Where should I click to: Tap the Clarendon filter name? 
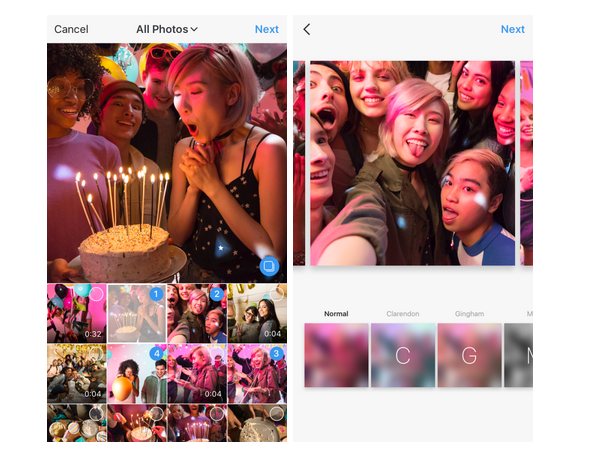(403, 314)
